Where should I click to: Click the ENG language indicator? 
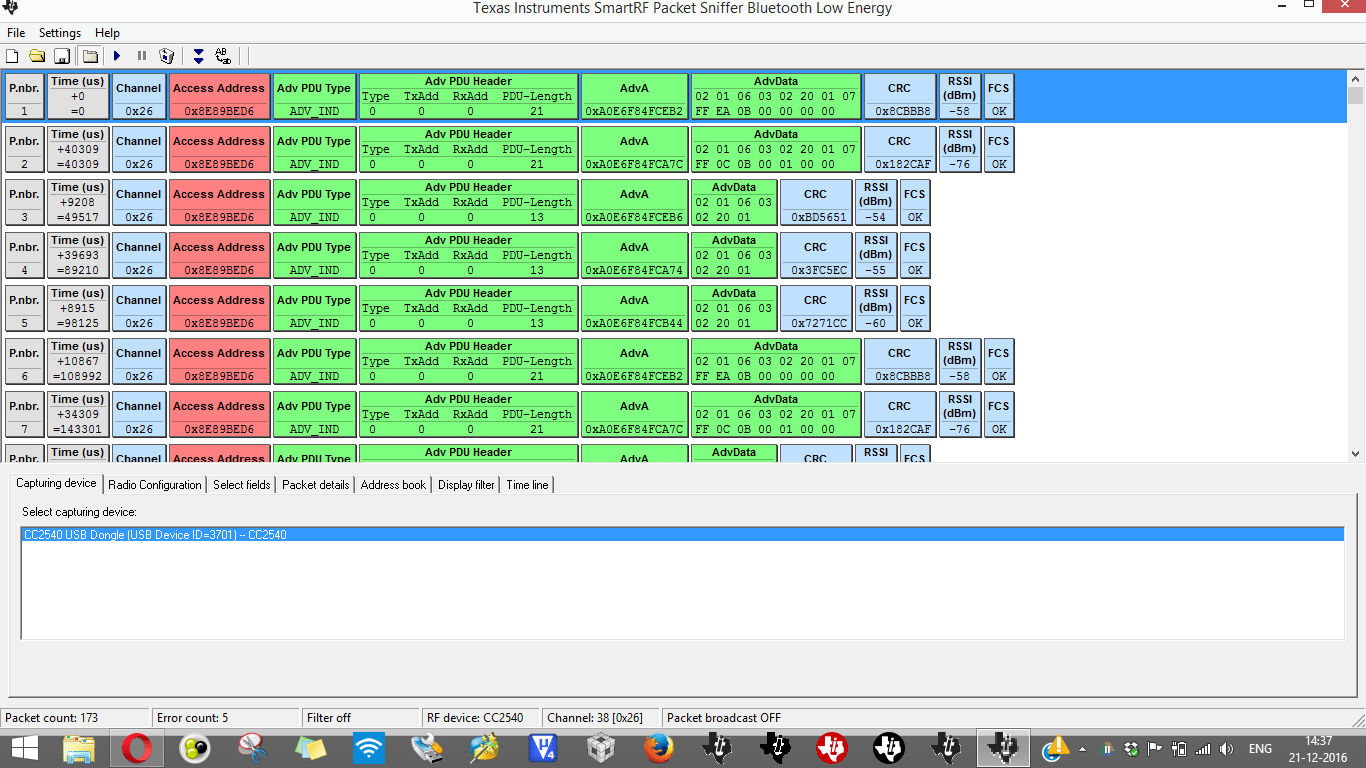click(x=1260, y=749)
